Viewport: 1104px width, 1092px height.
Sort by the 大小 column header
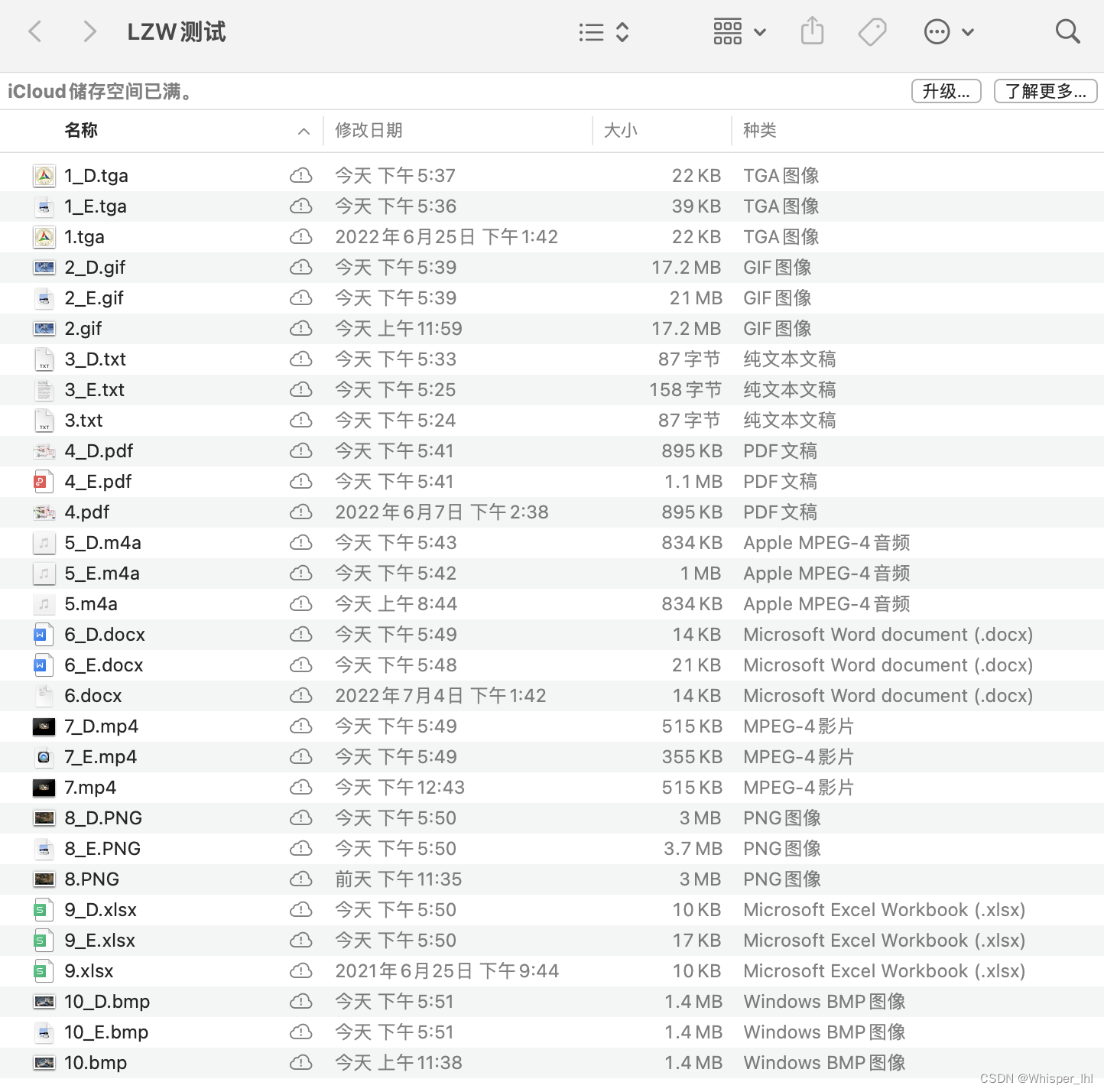(x=621, y=130)
